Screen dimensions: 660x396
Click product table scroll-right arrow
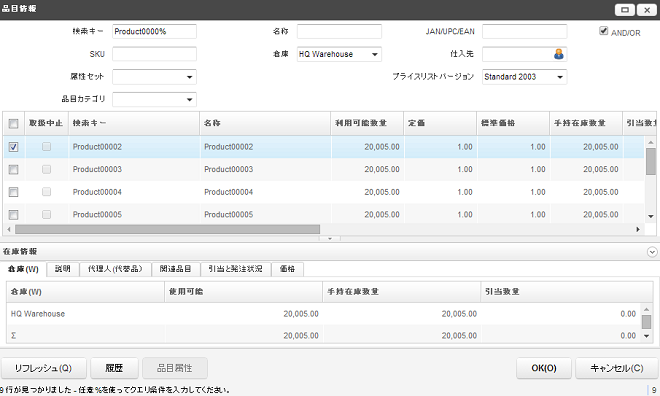click(638, 229)
